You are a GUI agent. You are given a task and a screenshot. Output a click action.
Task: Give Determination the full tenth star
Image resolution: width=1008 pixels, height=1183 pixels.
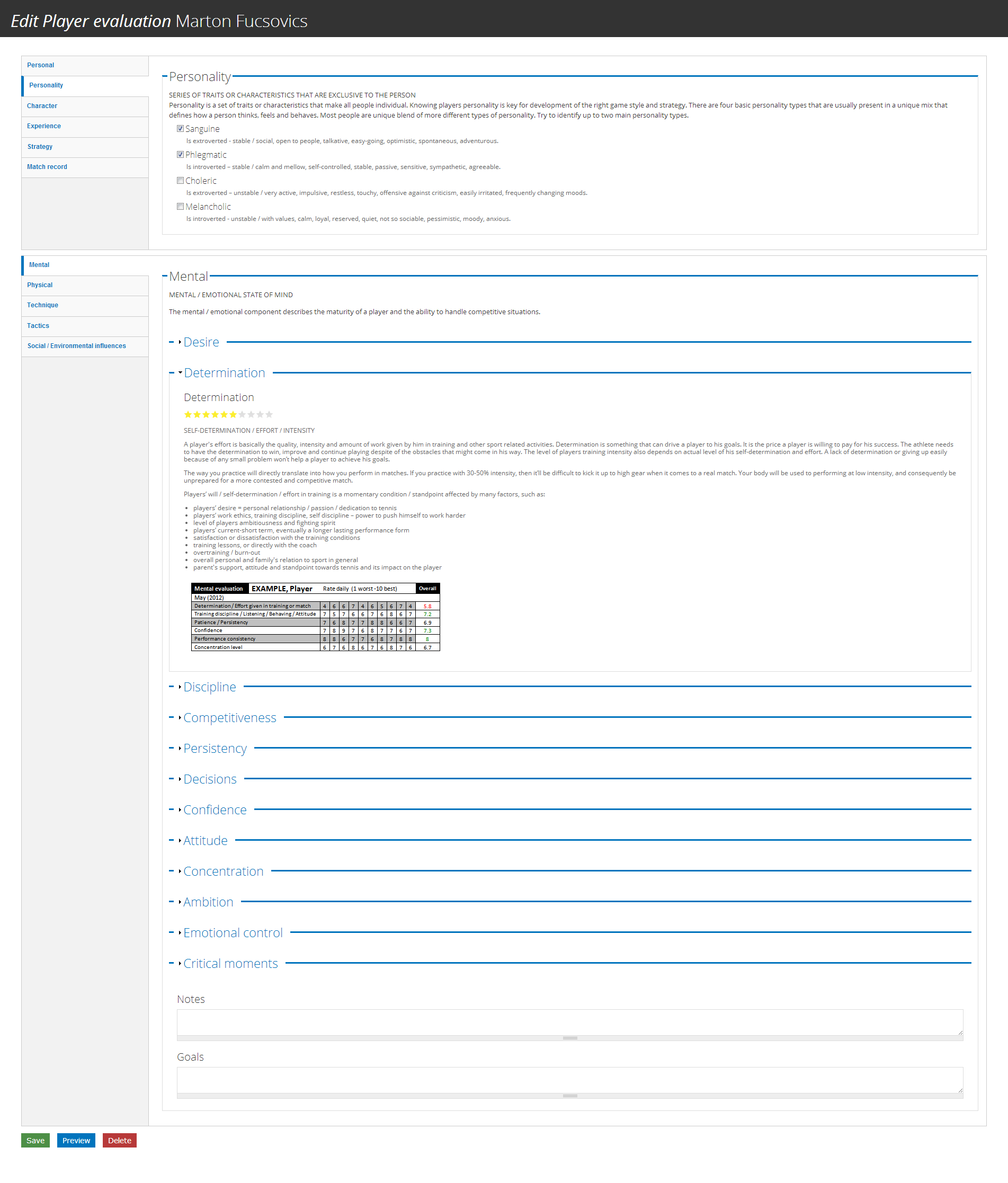tap(269, 414)
